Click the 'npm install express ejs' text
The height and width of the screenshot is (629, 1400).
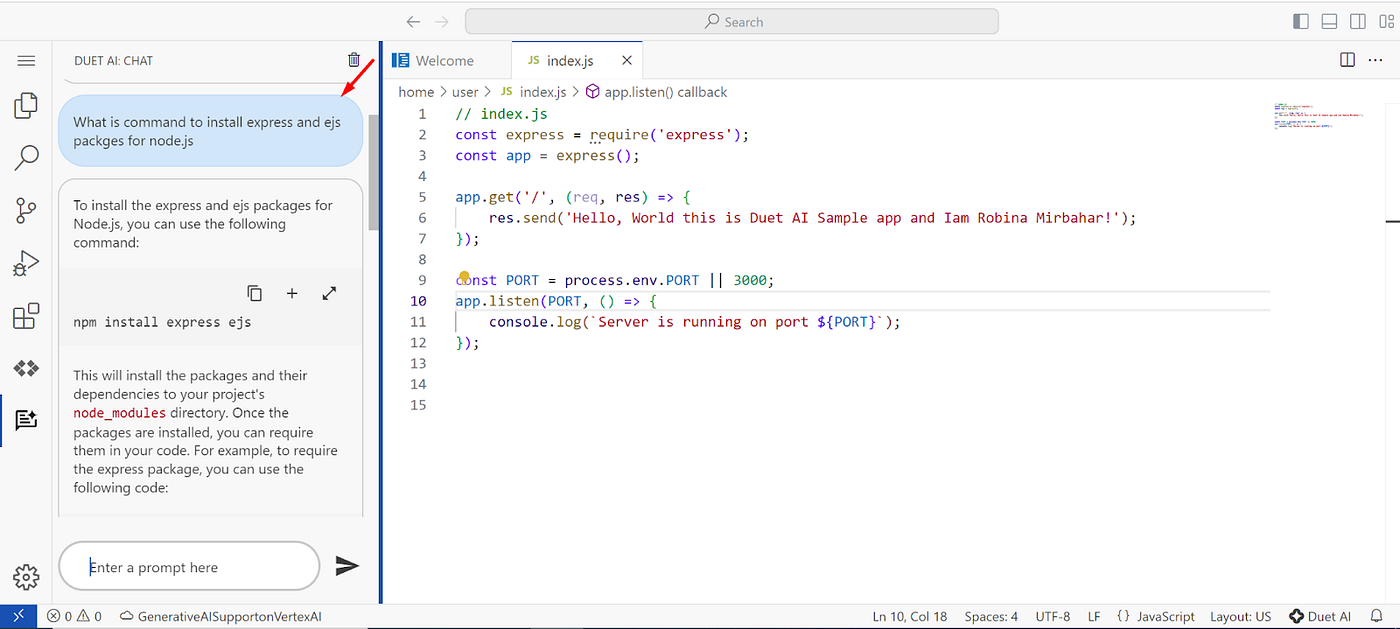coord(162,322)
